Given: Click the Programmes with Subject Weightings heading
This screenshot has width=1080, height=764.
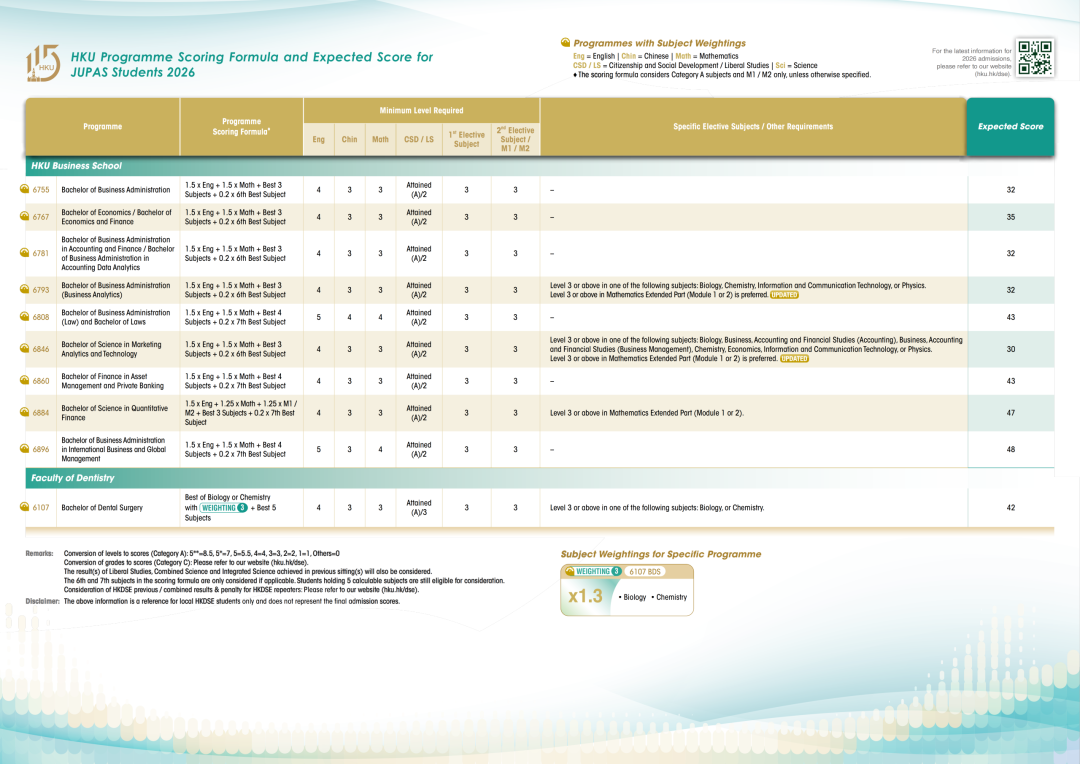Looking at the screenshot, I should [659, 43].
